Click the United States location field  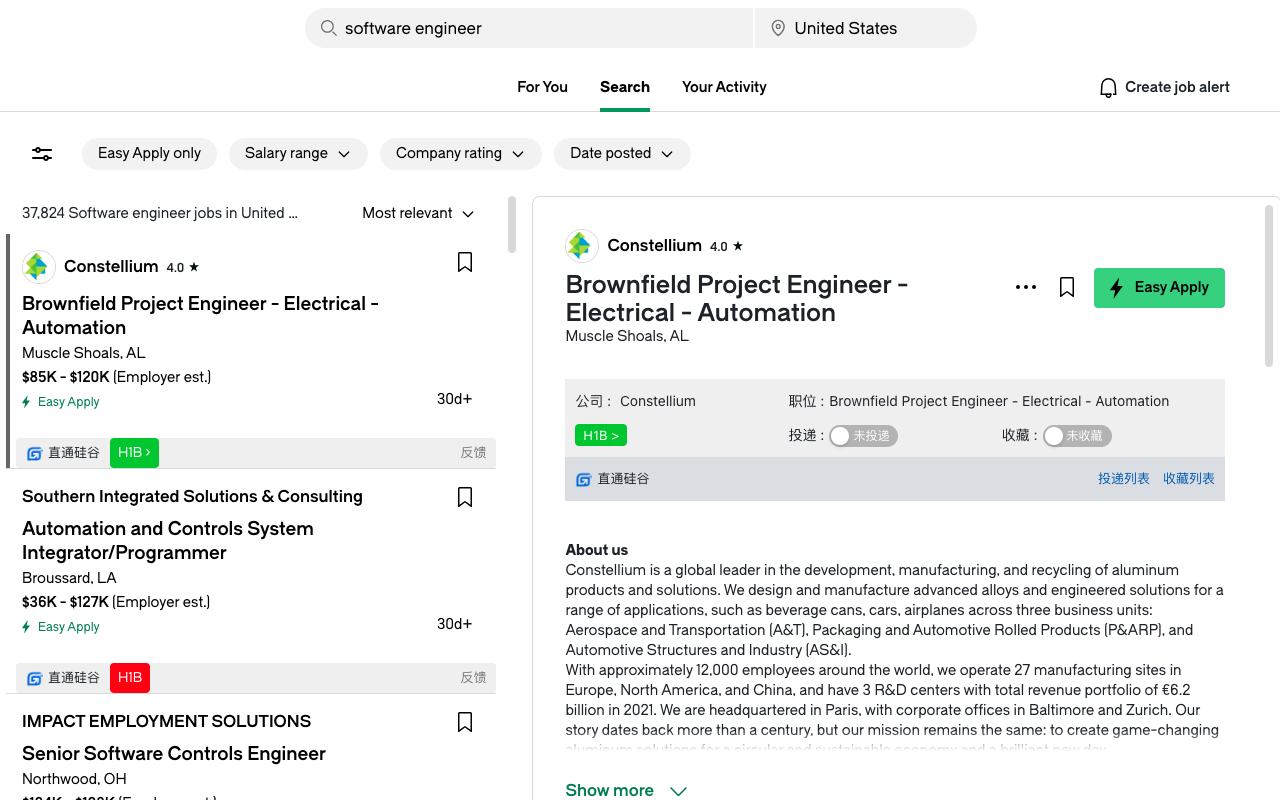pos(866,28)
